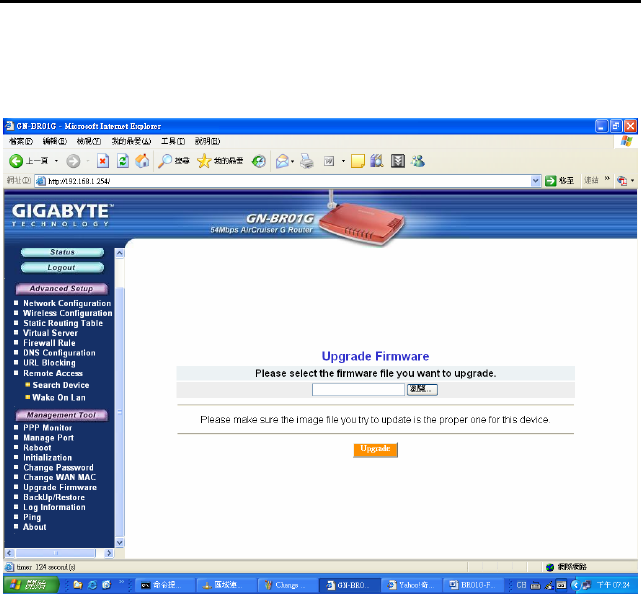
Task: Open Manage Port link
Action: tap(48, 438)
